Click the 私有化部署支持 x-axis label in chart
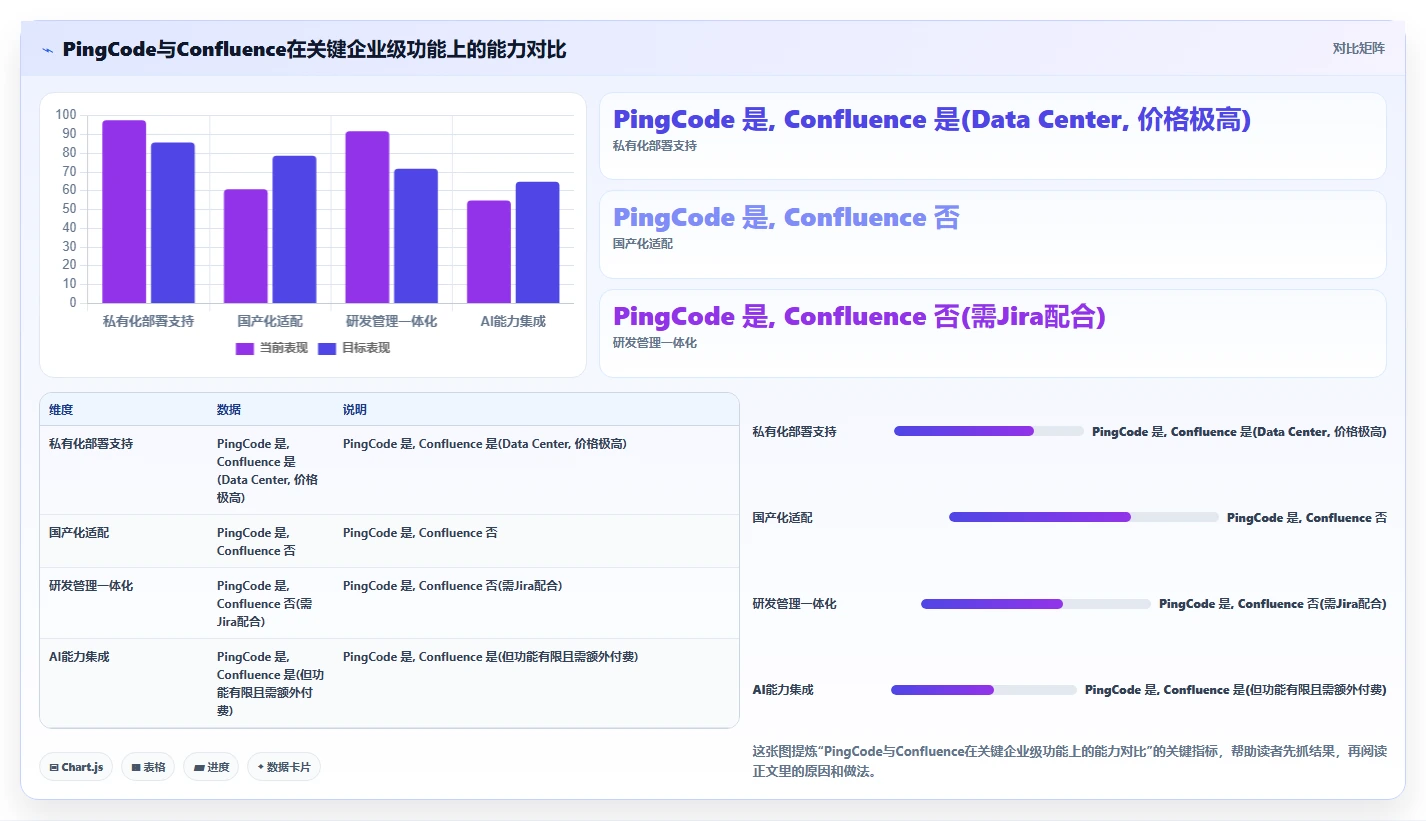The image size is (1426, 821). [148, 321]
